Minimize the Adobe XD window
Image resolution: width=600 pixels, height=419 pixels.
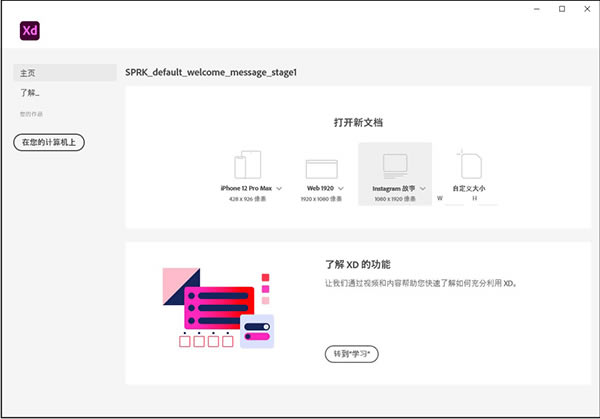coord(537,9)
